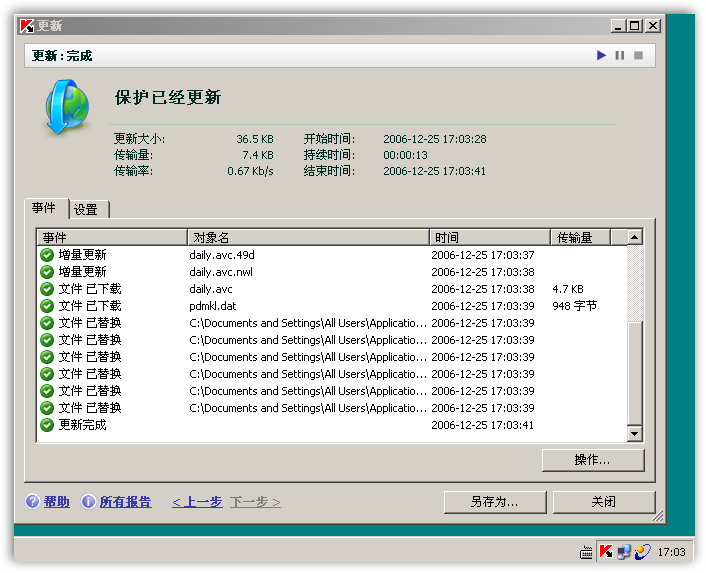
Task: Click the globe download update icon
Action: tap(68, 108)
